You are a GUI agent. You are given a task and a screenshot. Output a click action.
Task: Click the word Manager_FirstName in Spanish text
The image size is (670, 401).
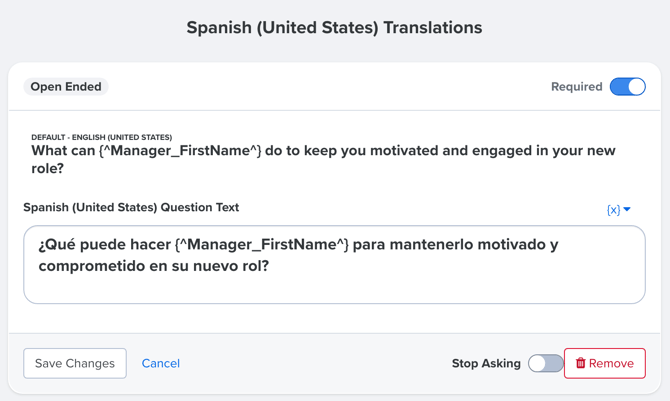pos(262,245)
